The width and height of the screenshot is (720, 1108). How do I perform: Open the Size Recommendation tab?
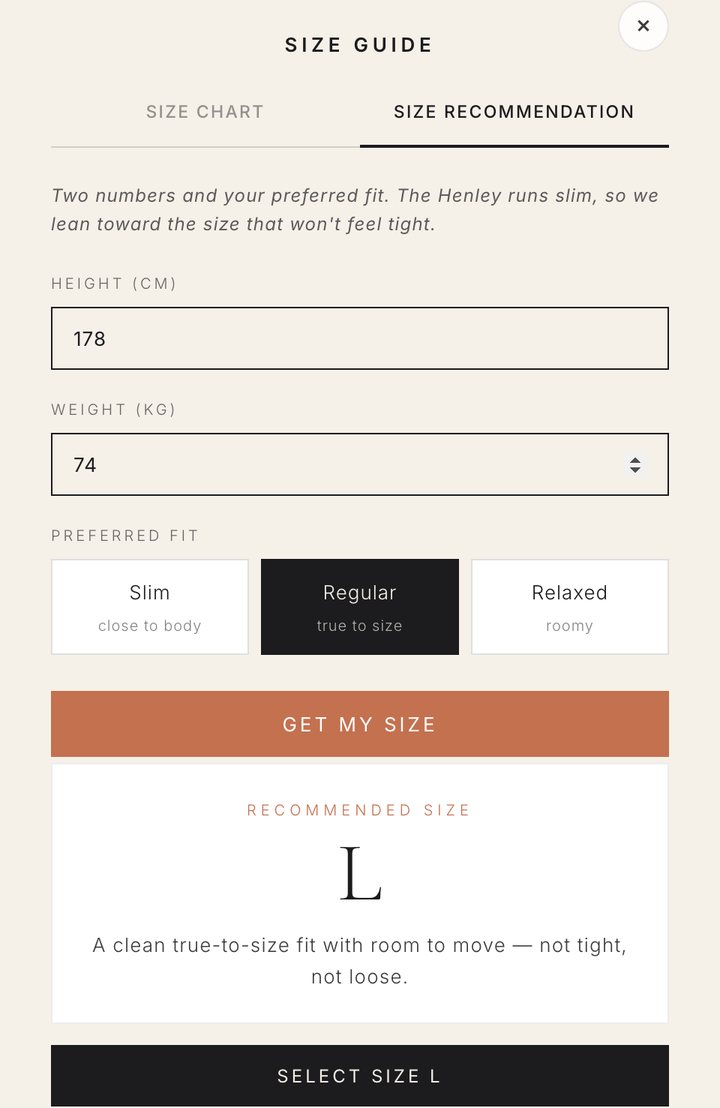point(514,112)
